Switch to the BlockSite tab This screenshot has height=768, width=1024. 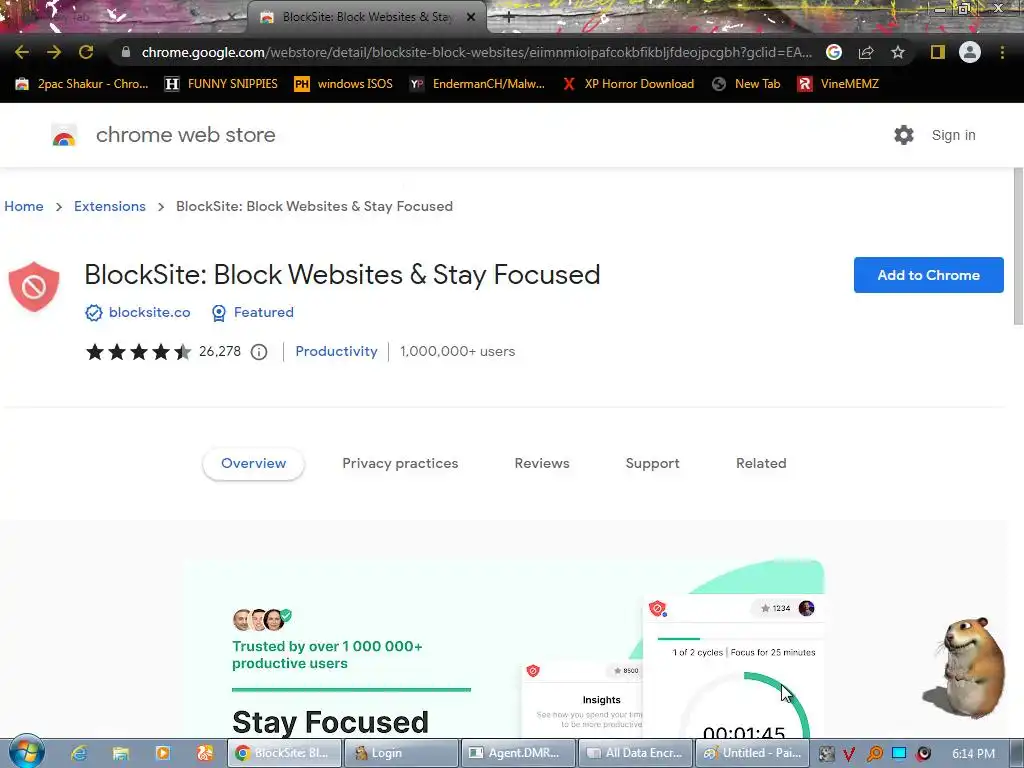point(366,17)
